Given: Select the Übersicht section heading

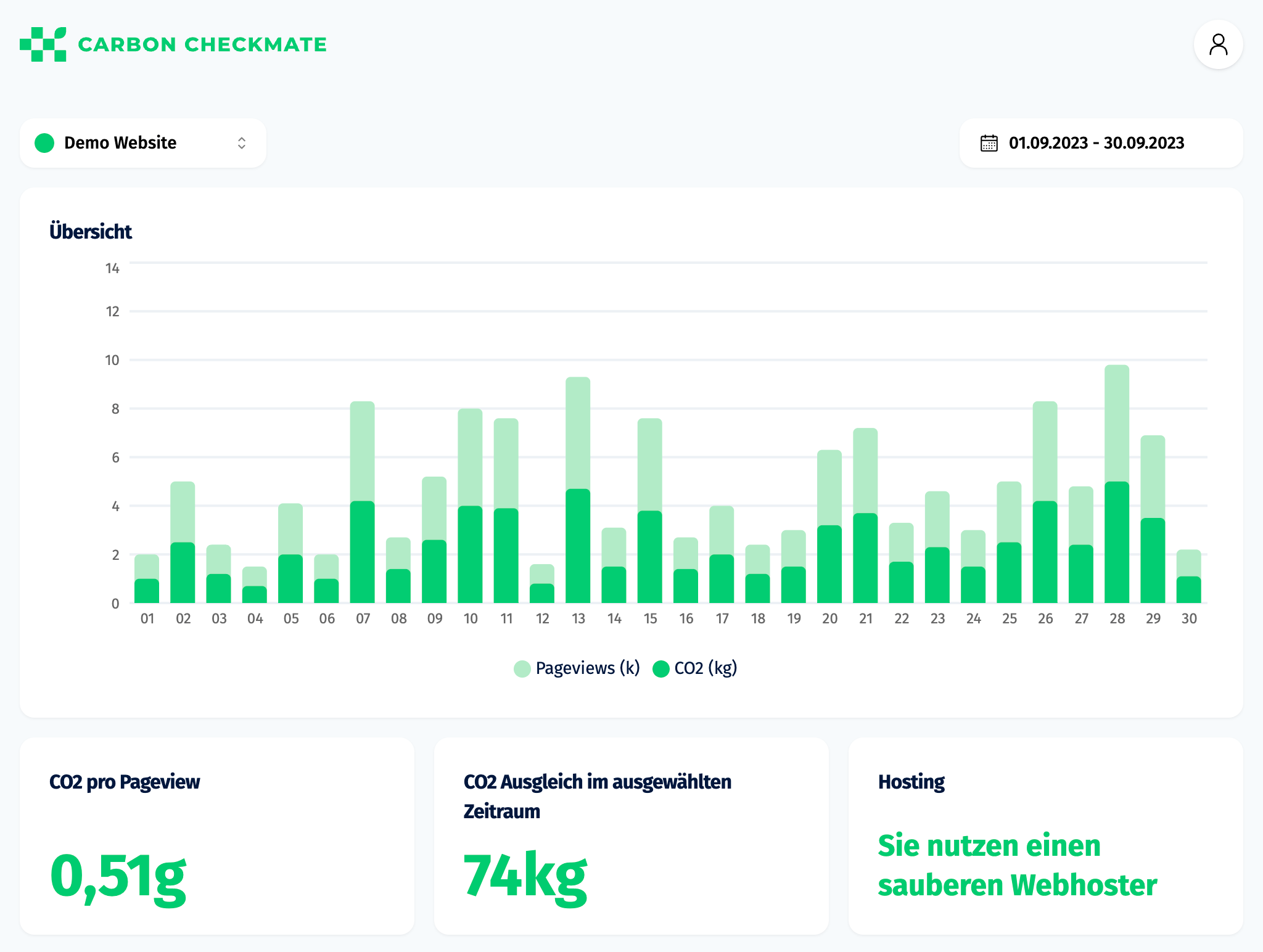Looking at the screenshot, I should (90, 231).
